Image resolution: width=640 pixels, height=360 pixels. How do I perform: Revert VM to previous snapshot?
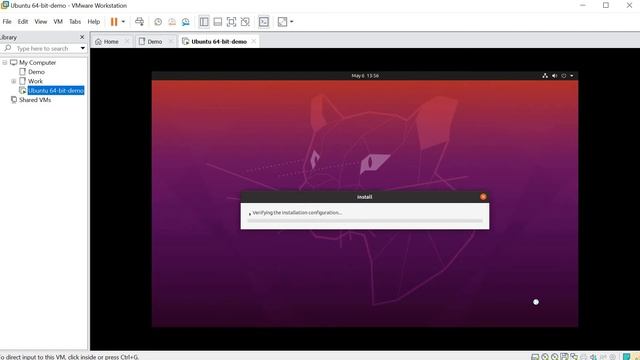(x=172, y=22)
